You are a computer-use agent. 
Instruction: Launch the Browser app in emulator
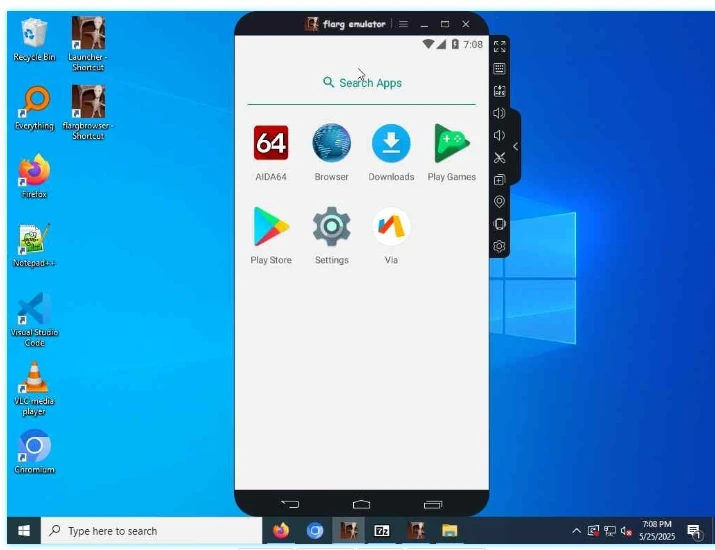pyautogui.click(x=332, y=144)
